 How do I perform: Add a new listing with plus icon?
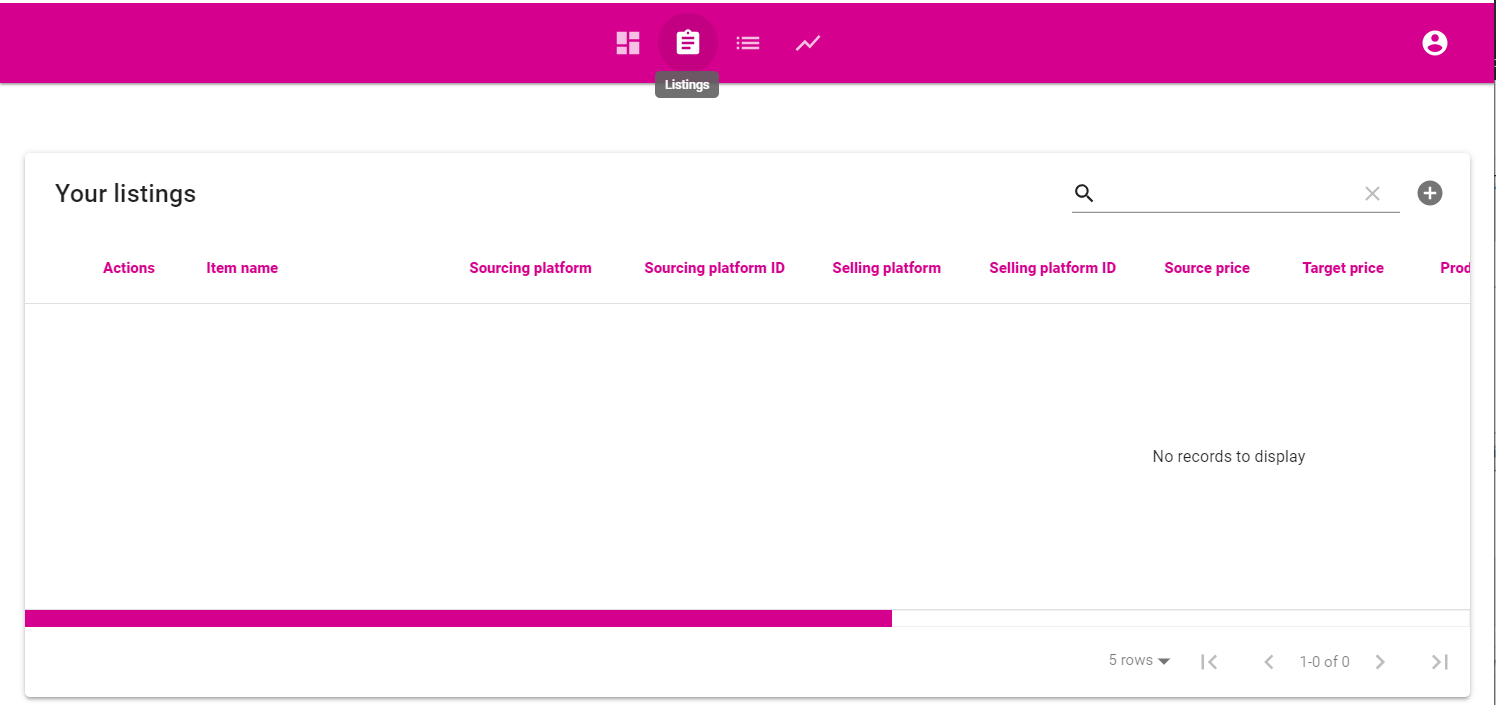point(1430,193)
